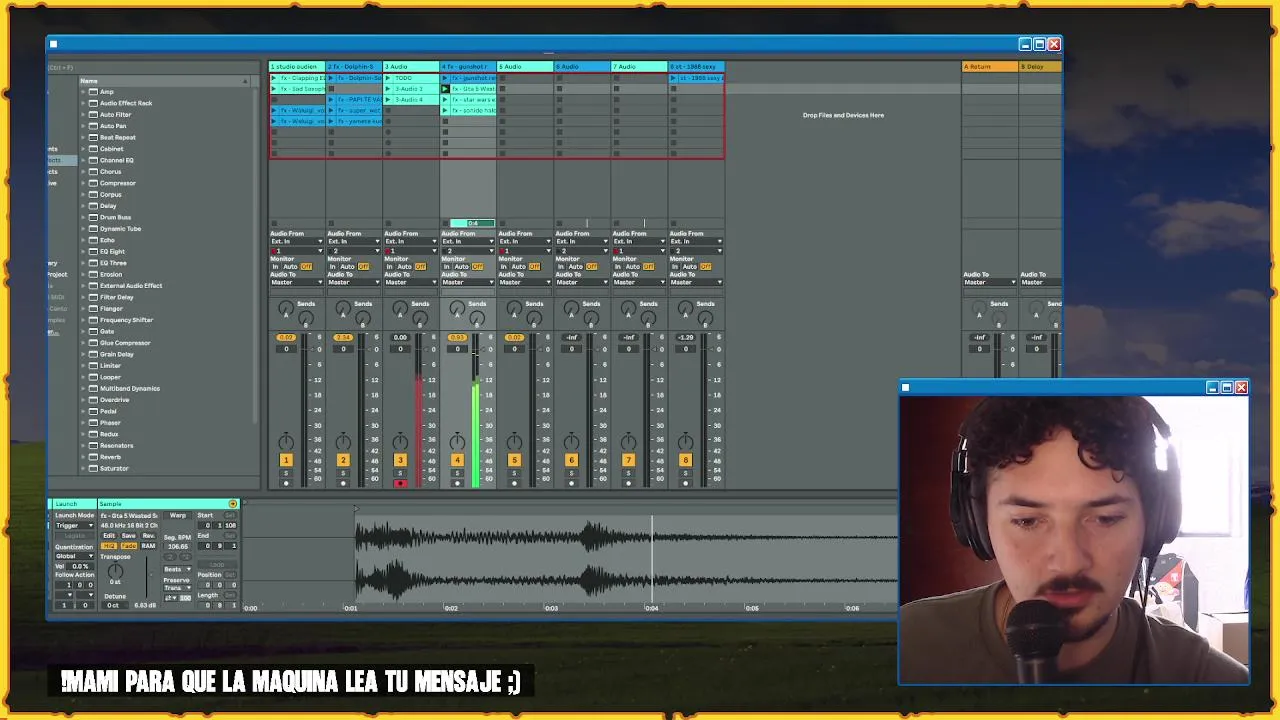1280x720 pixels.
Task: Solo track 3
Action: click(400, 473)
